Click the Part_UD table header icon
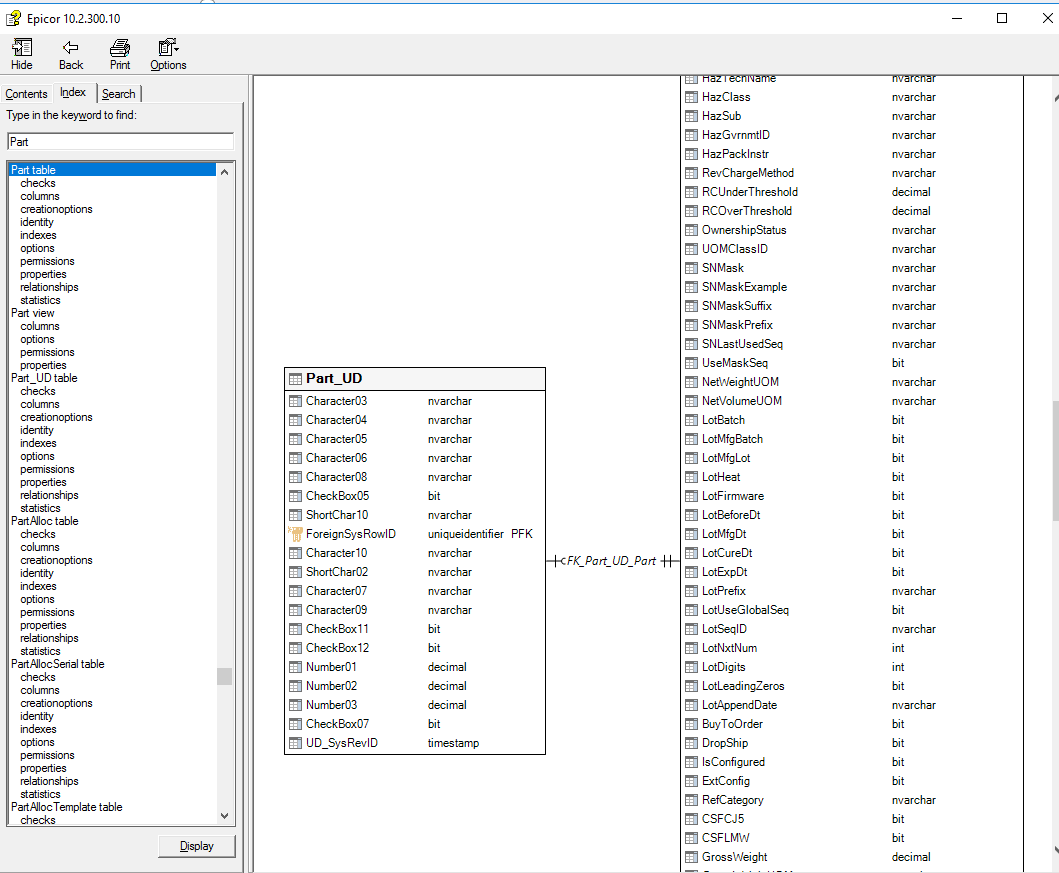Image resolution: width=1059 pixels, height=873 pixels. (x=295, y=379)
